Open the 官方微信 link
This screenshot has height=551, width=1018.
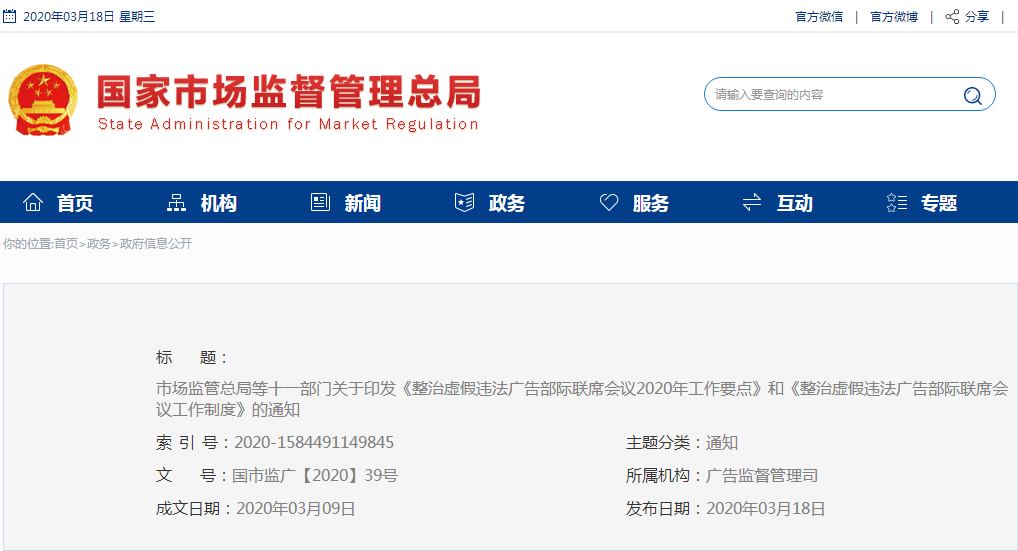[x=819, y=17]
